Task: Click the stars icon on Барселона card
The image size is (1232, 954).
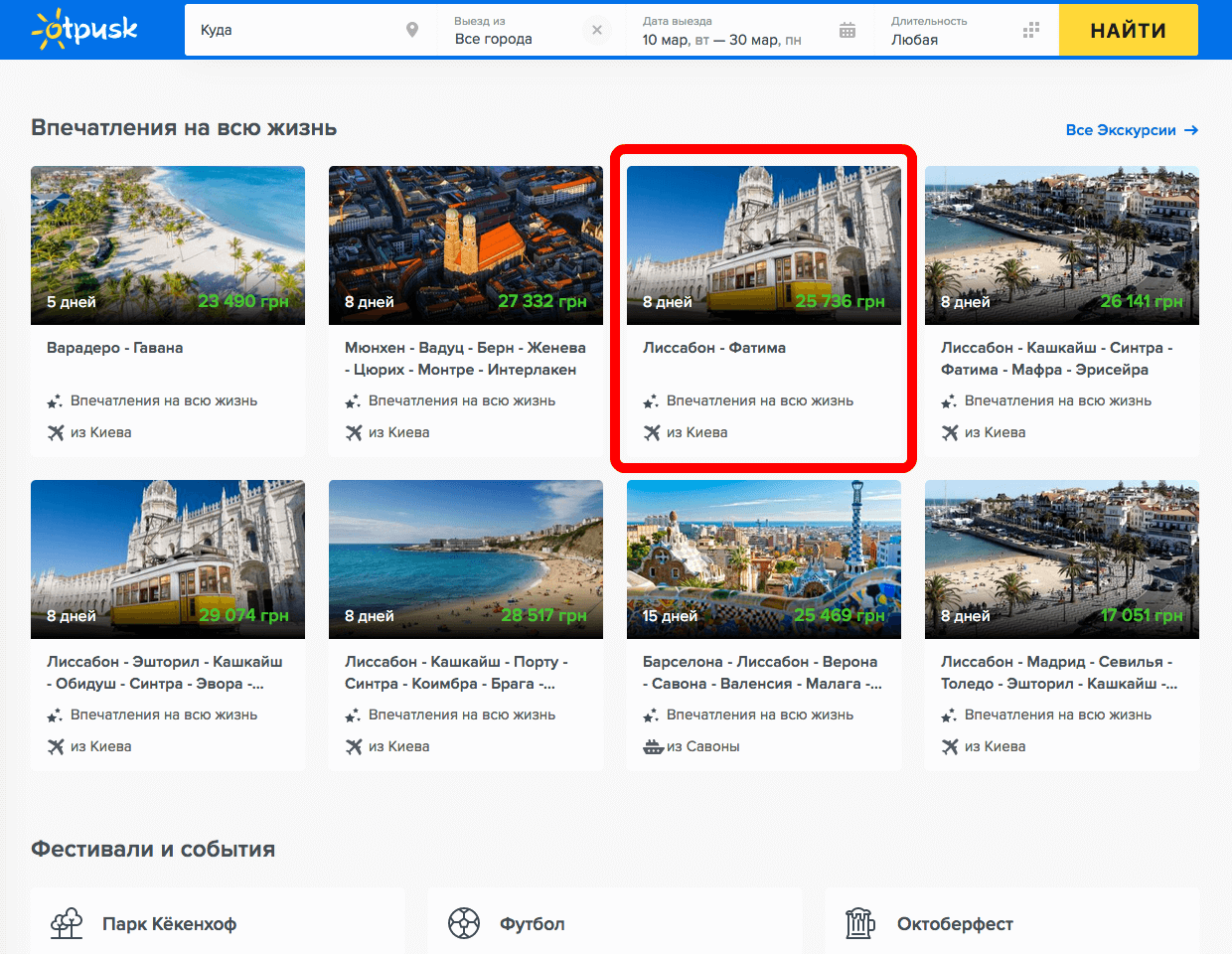Action: 651,715
